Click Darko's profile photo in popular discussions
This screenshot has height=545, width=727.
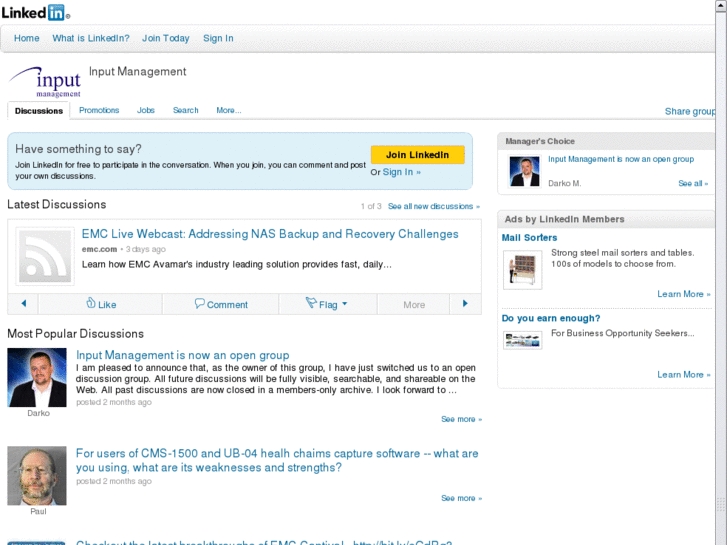(37, 378)
